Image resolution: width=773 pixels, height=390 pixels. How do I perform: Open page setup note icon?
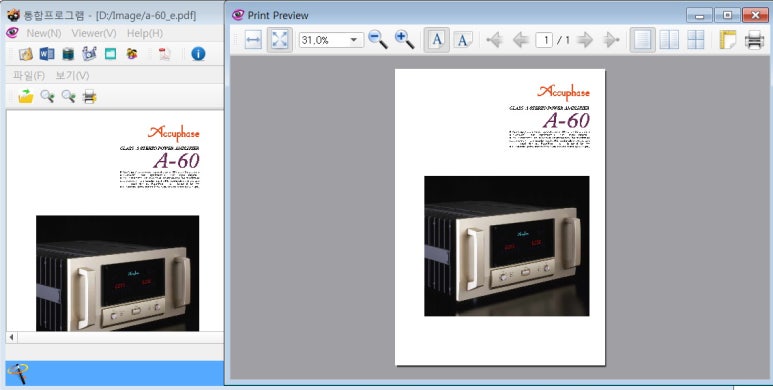pyautogui.click(x=728, y=40)
